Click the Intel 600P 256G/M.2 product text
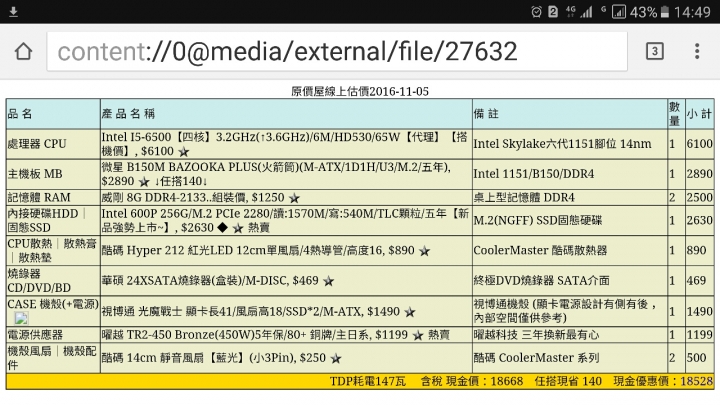720x405 pixels. pyautogui.click(x=285, y=220)
